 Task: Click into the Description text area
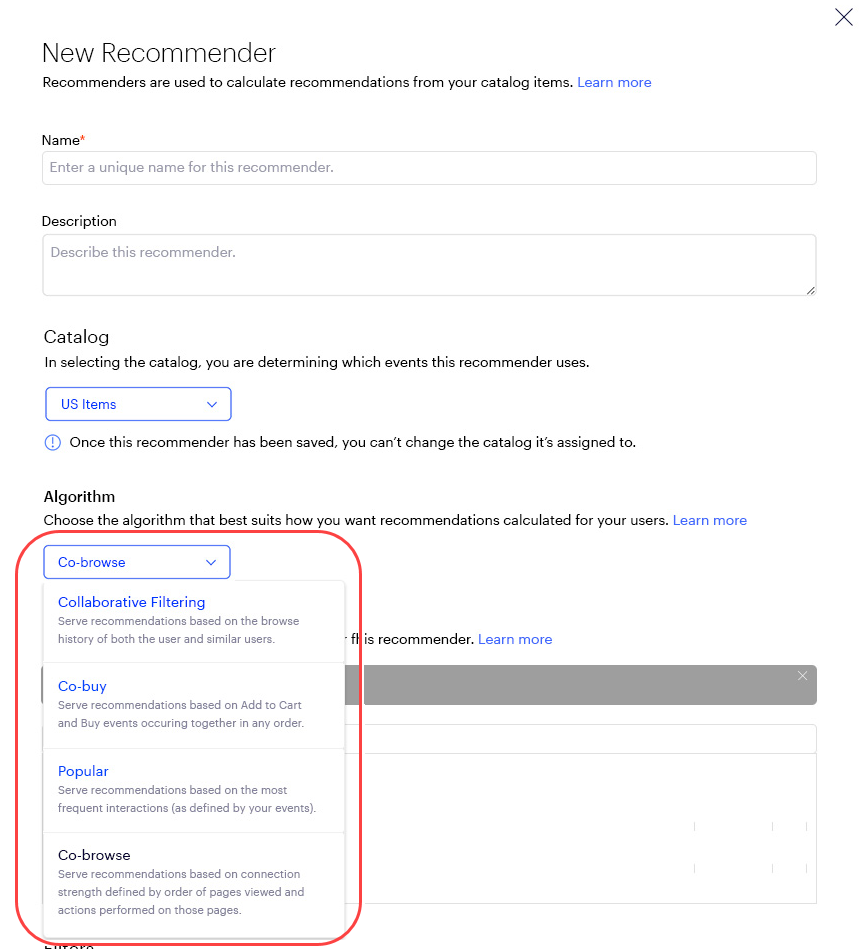429,265
